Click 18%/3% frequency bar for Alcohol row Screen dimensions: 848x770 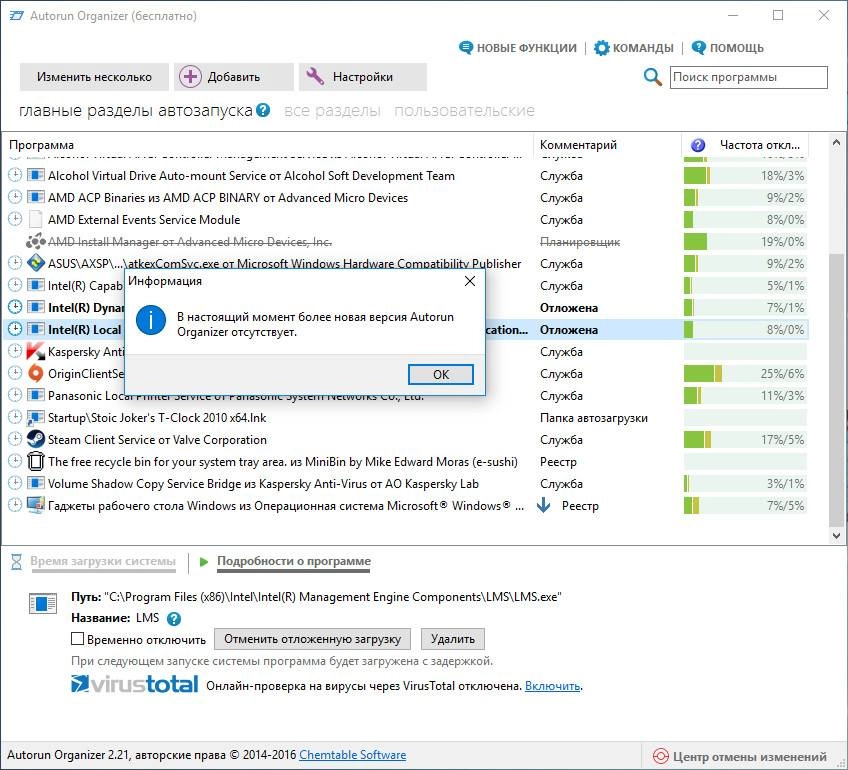[745, 176]
